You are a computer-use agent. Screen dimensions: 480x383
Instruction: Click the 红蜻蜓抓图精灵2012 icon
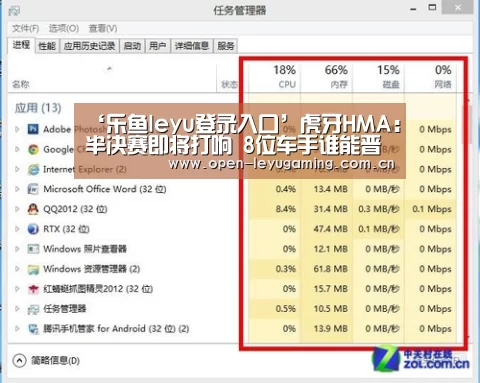[33, 289]
